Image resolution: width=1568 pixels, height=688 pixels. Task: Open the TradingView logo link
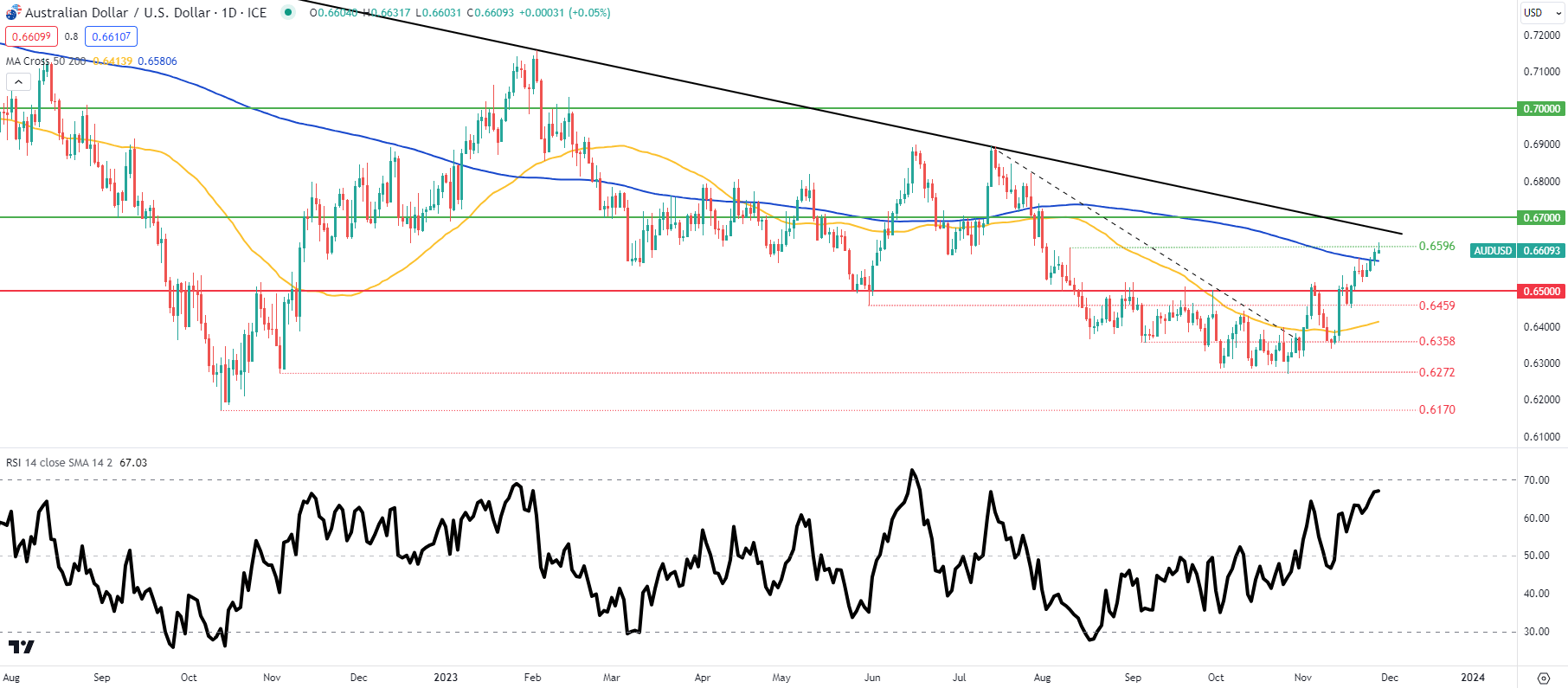coord(21,646)
